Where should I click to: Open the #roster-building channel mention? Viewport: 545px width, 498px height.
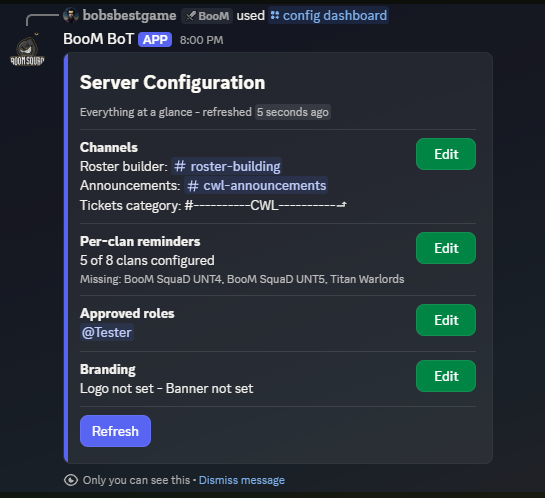pos(227,166)
